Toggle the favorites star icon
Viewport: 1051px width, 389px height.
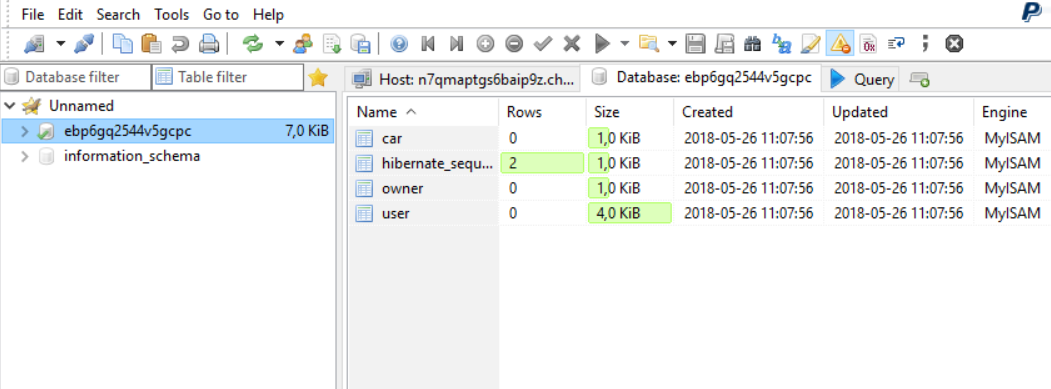[x=317, y=78]
